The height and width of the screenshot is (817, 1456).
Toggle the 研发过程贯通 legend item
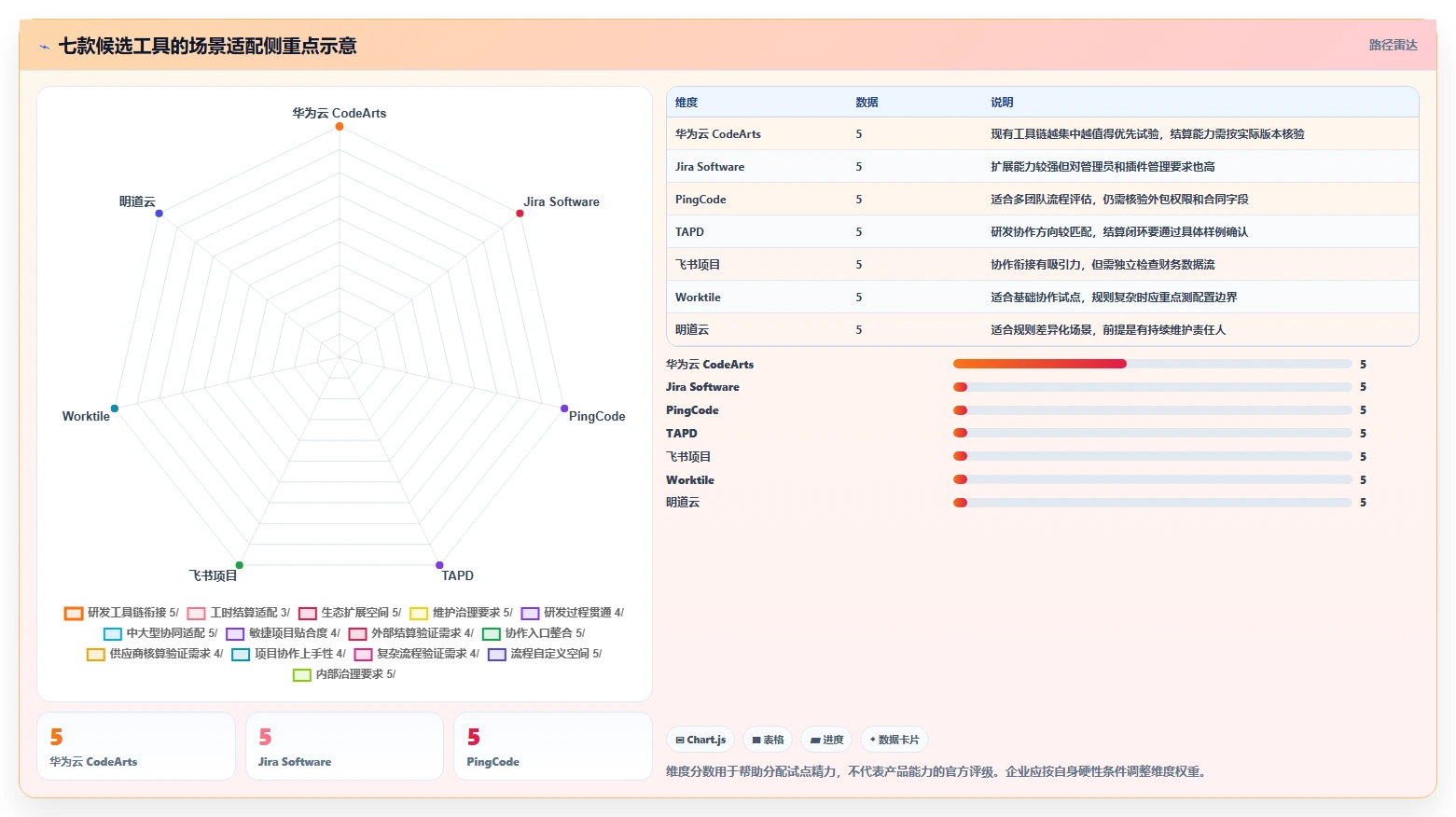pyautogui.click(x=573, y=613)
